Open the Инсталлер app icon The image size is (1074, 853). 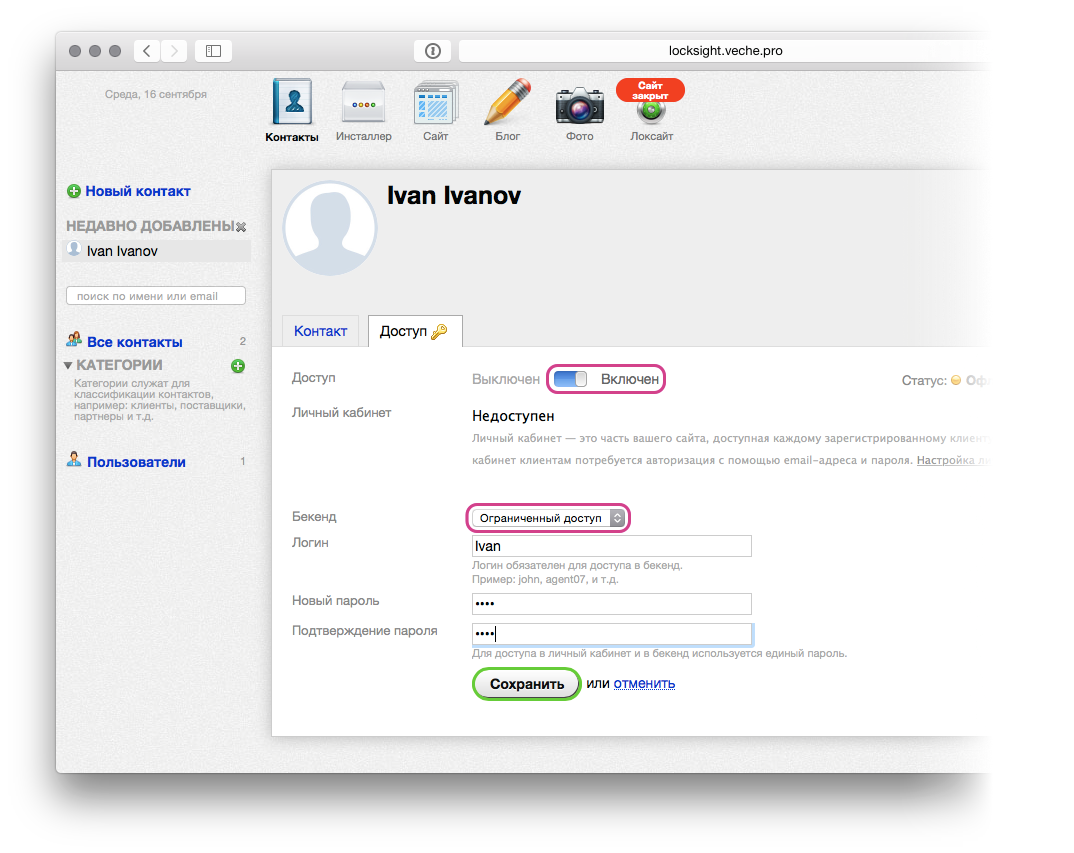point(364,103)
